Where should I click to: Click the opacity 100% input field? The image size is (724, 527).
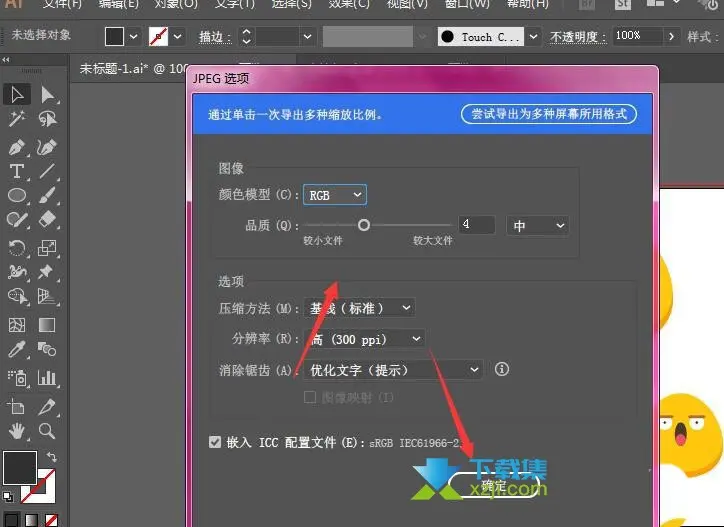click(637, 36)
